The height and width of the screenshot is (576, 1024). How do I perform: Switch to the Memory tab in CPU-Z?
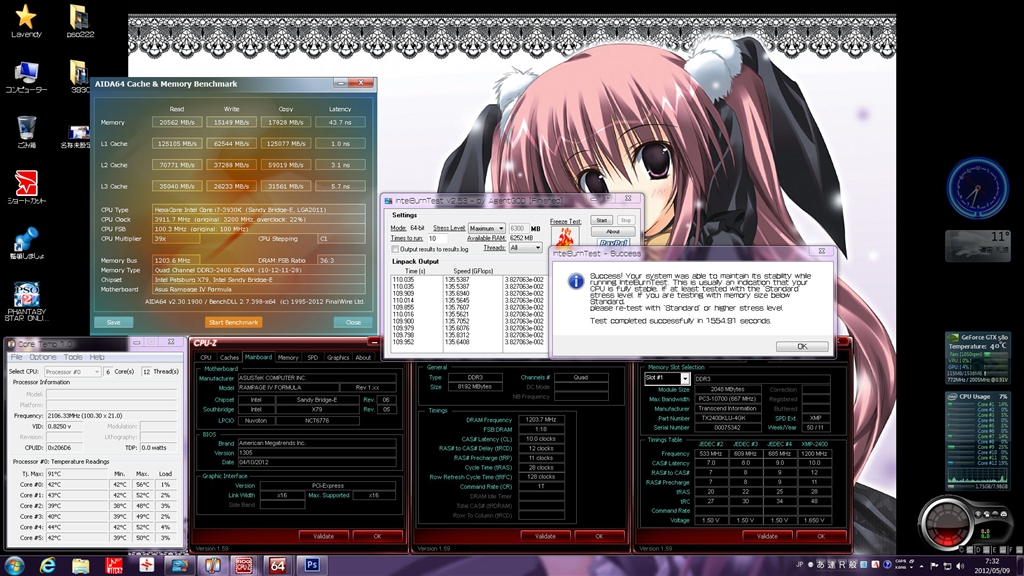coord(288,357)
